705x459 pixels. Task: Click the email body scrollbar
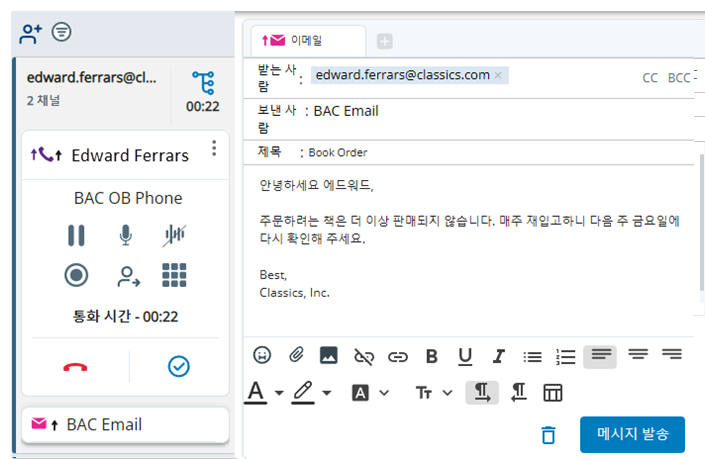tap(701, 223)
